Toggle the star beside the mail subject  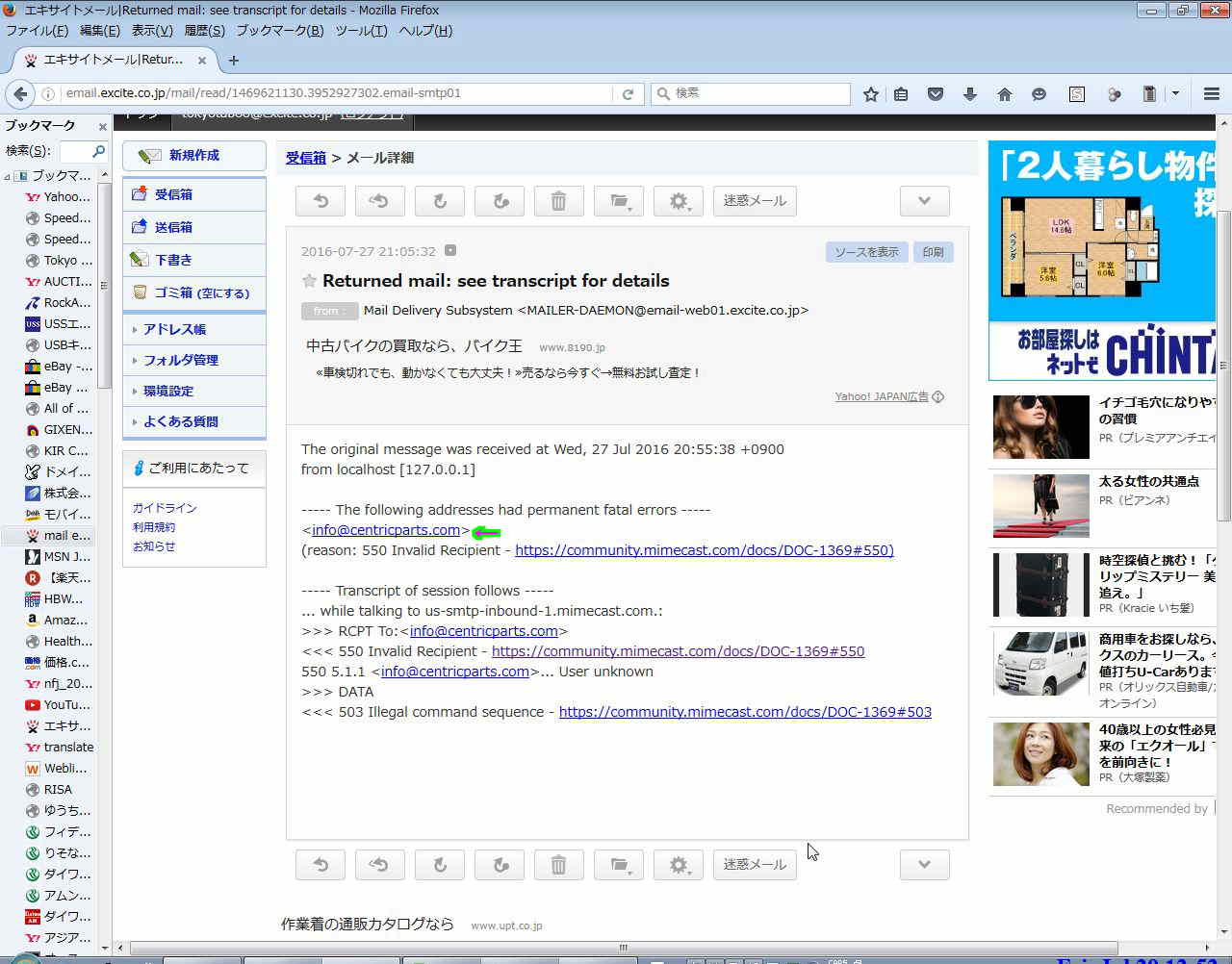pyautogui.click(x=309, y=281)
